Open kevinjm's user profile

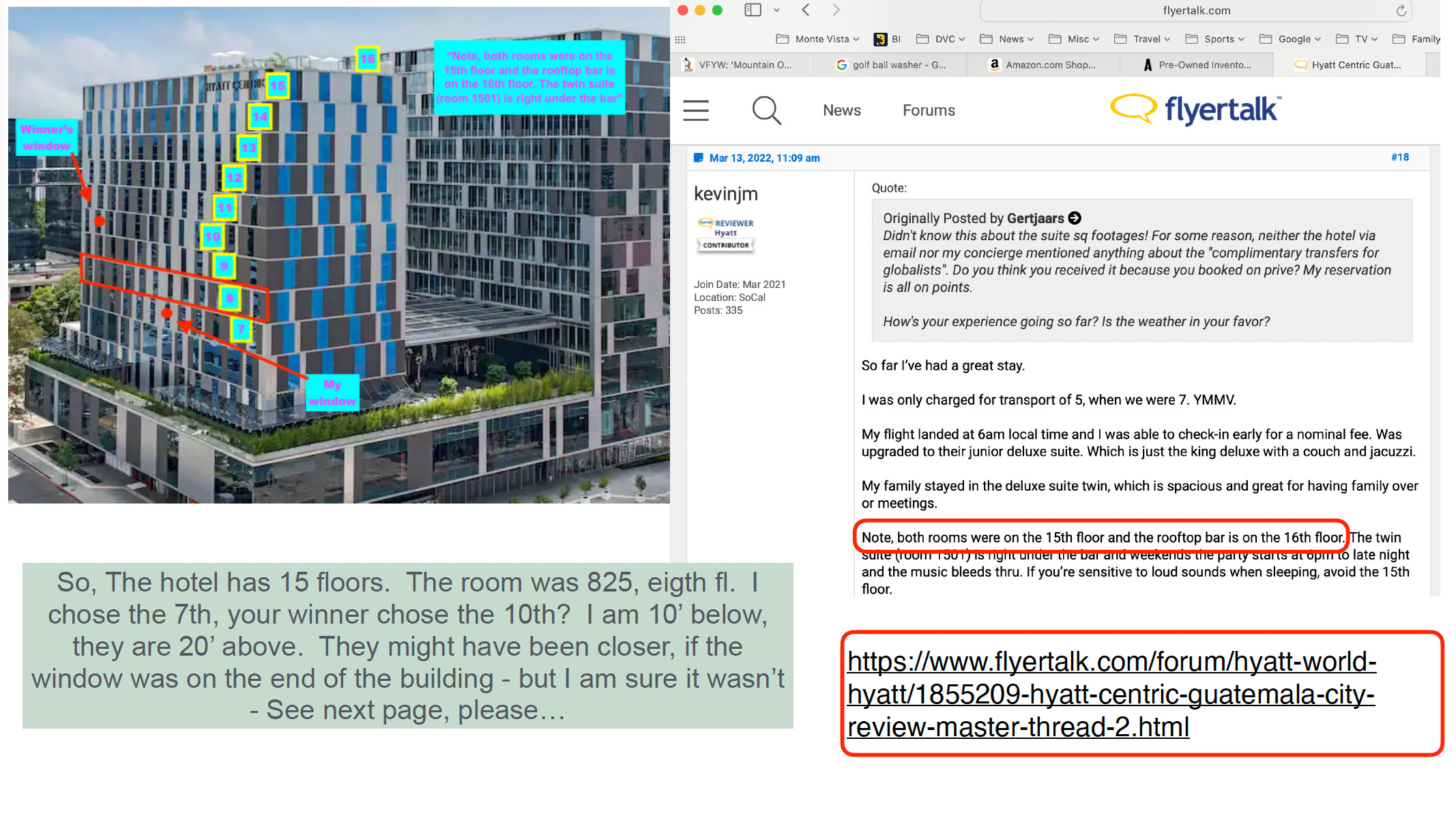click(726, 194)
